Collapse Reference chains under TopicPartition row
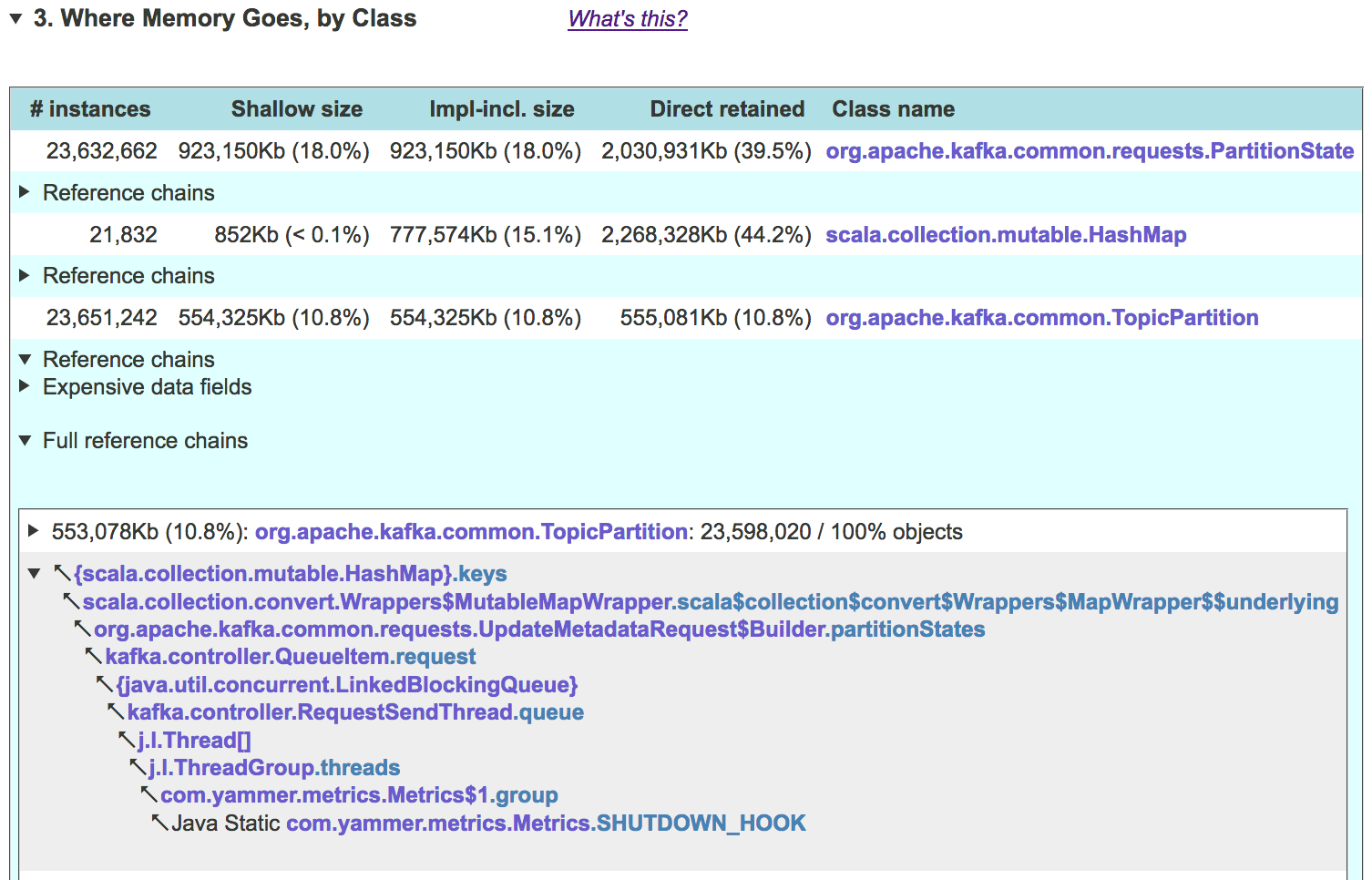Viewport: 1372px width, 880px height. pos(25,359)
